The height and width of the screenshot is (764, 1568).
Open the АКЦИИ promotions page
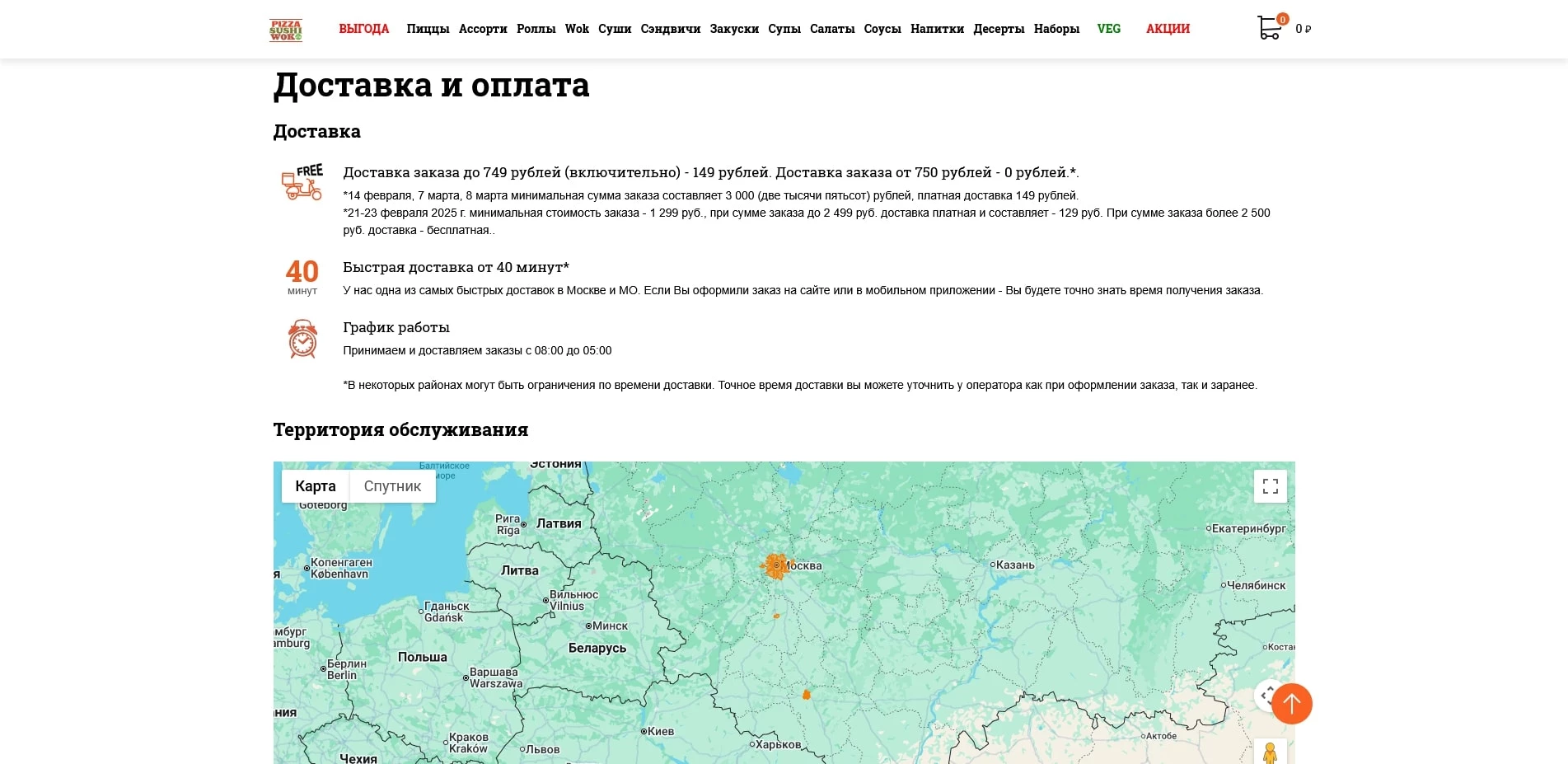click(x=1168, y=29)
